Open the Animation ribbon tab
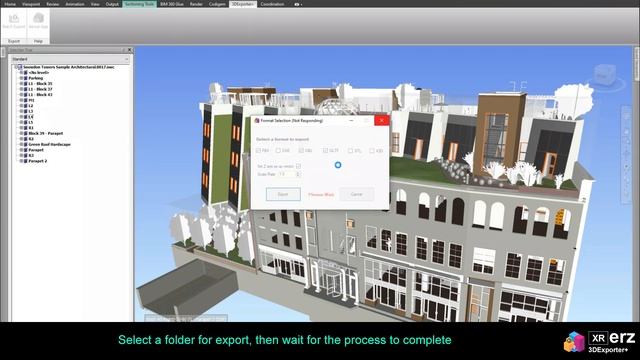The width and height of the screenshot is (640, 360). pos(75,4)
